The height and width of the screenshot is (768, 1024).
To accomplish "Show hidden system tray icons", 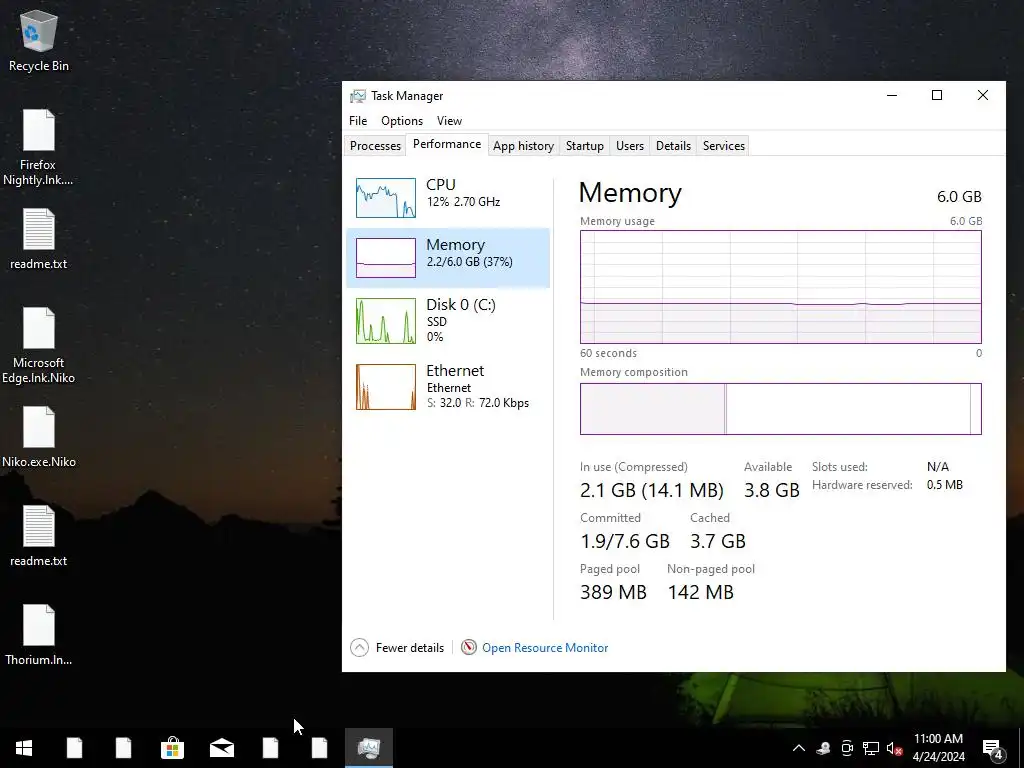I will coord(798,748).
